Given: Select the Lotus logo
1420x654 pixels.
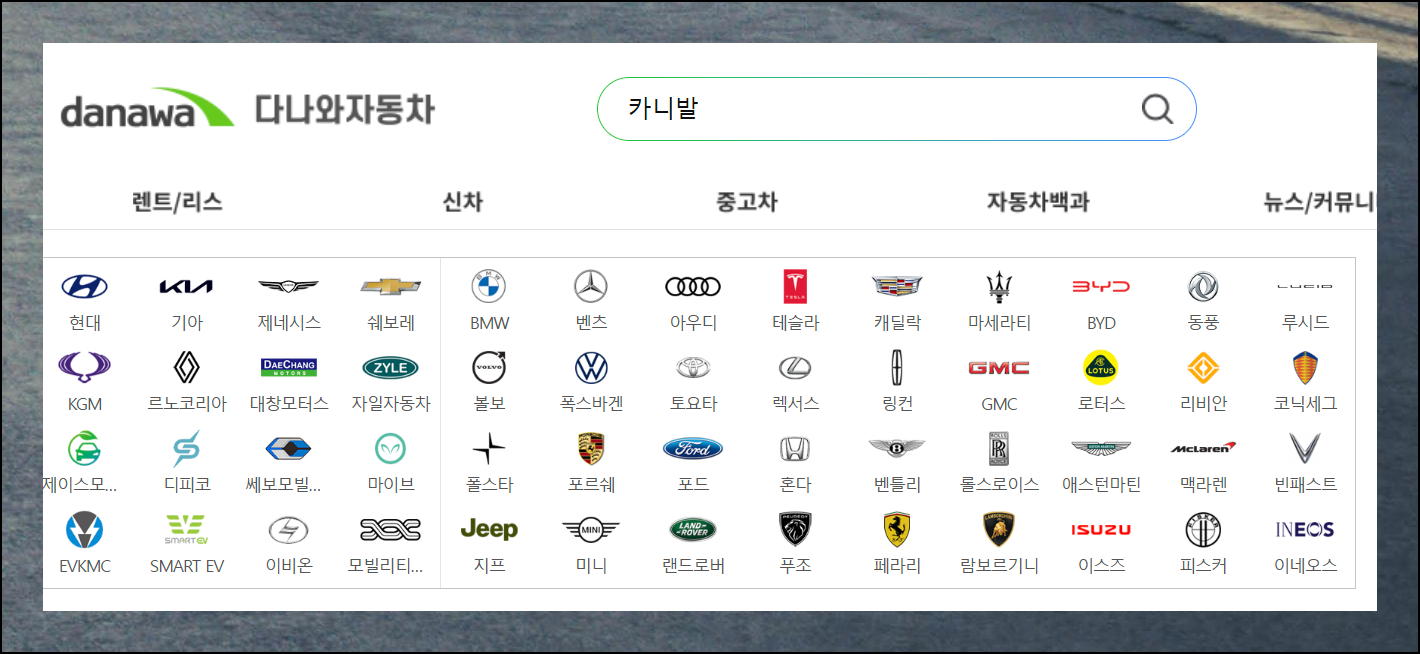Looking at the screenshot, I should click(x=1101, y=368).
